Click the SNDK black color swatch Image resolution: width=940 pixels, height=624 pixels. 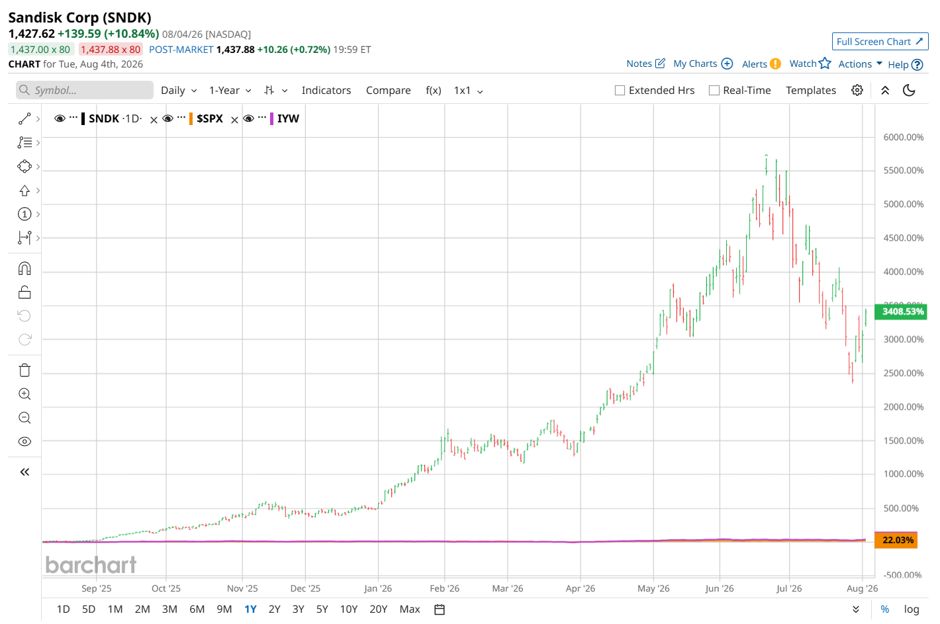83,119
